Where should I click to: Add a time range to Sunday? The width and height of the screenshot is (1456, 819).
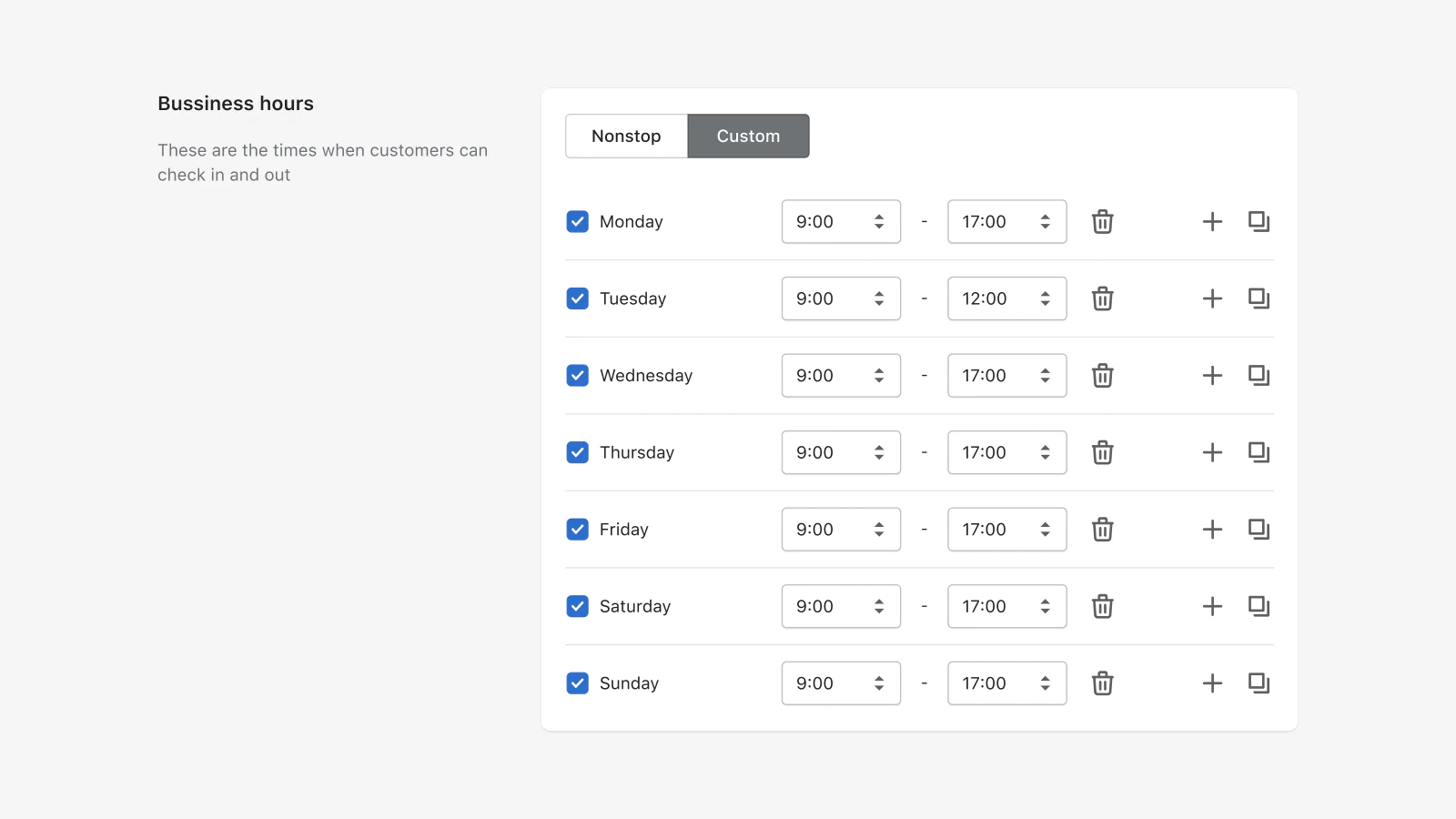[1212, 683]
